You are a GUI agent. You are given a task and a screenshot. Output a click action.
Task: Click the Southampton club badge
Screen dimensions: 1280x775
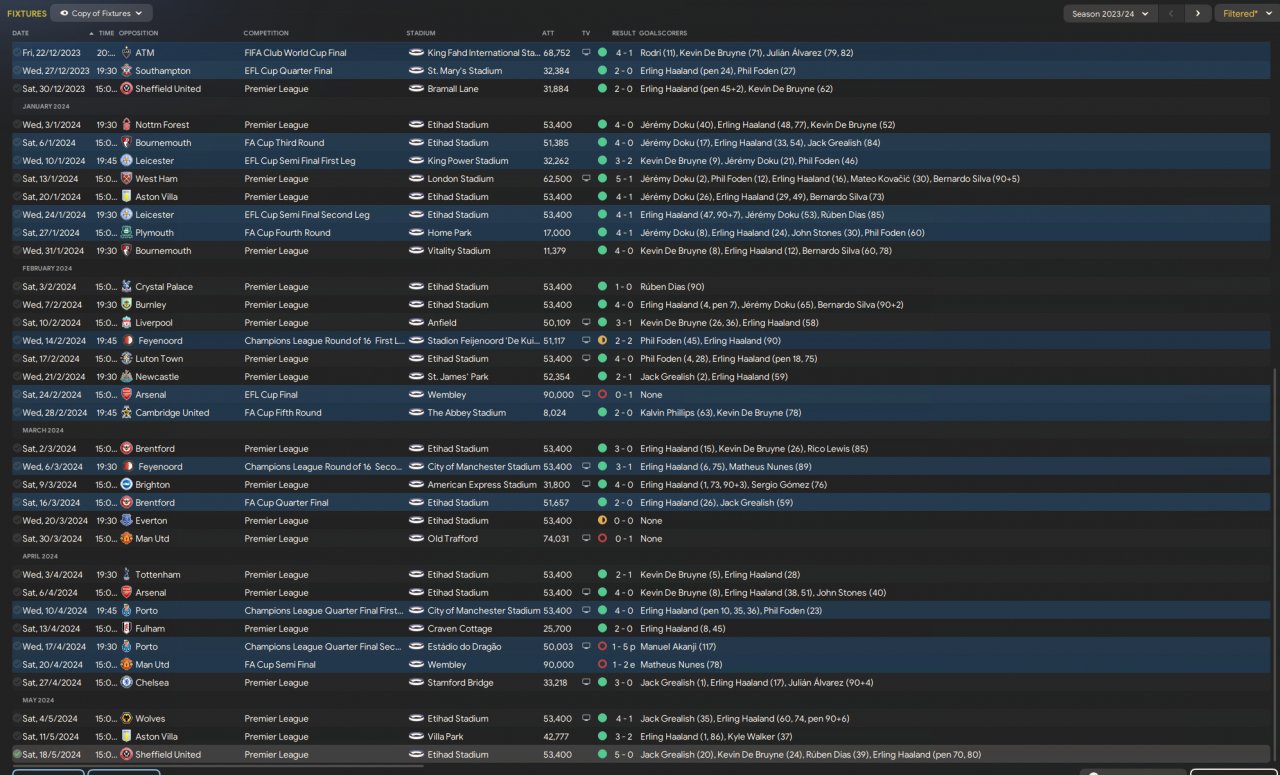[x=126, y=71]
